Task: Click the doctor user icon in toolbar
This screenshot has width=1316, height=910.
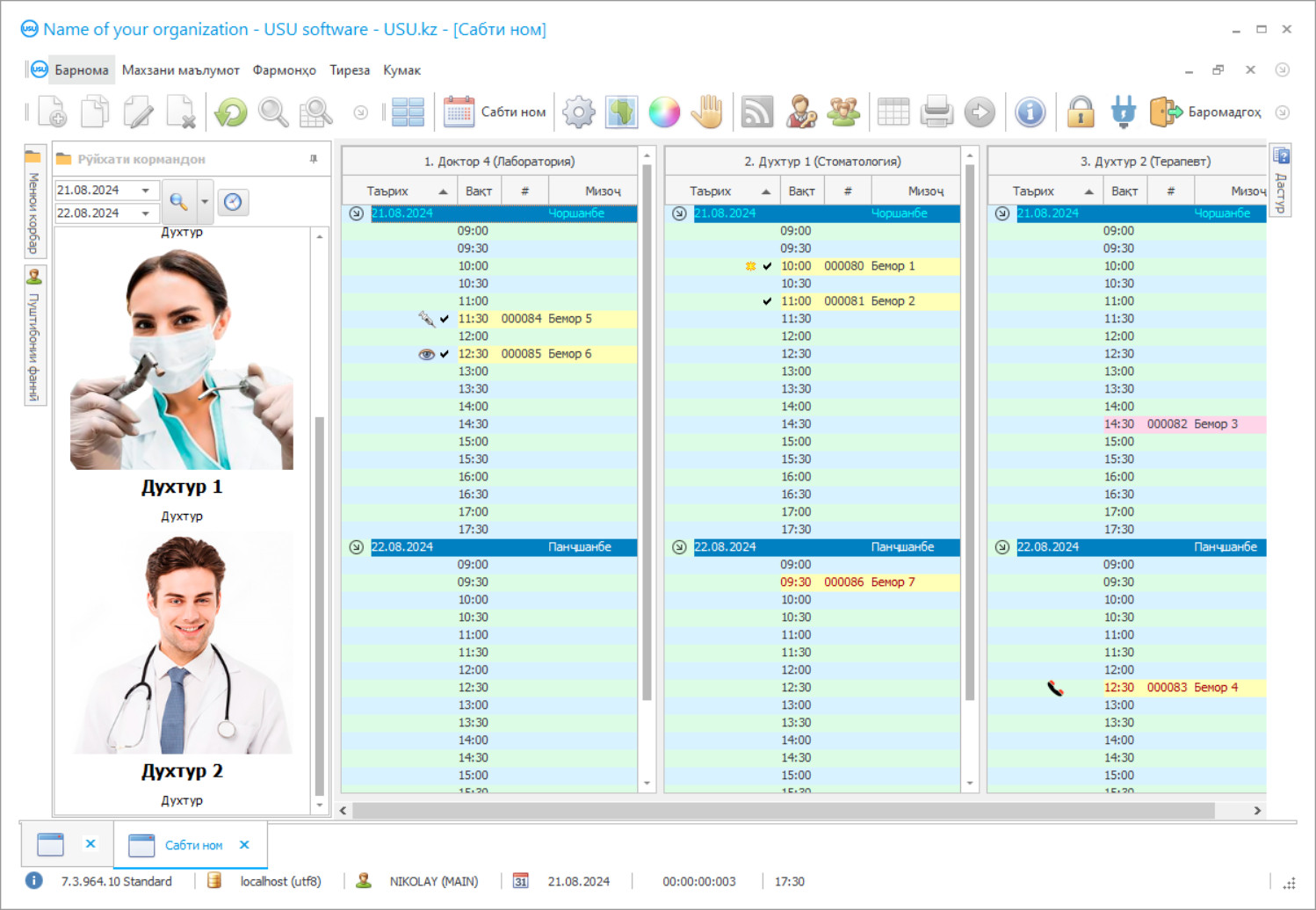Action: tap(800, 112)
